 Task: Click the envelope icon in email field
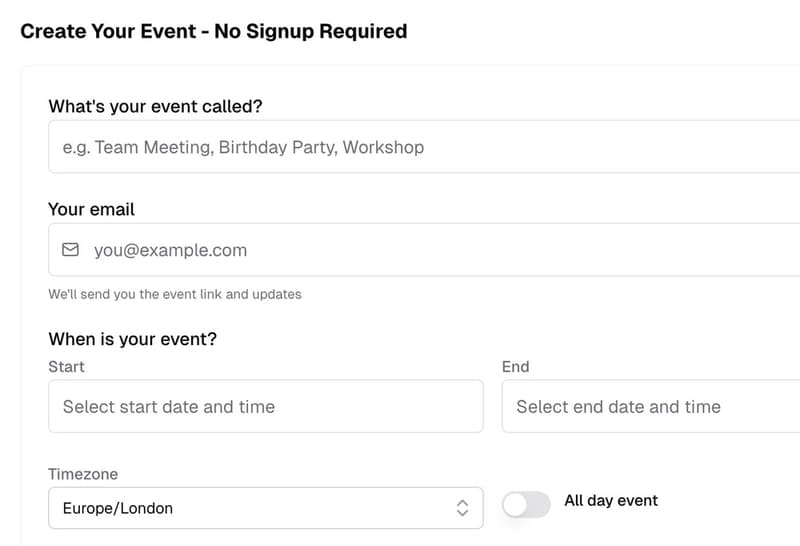coord(70,250)
